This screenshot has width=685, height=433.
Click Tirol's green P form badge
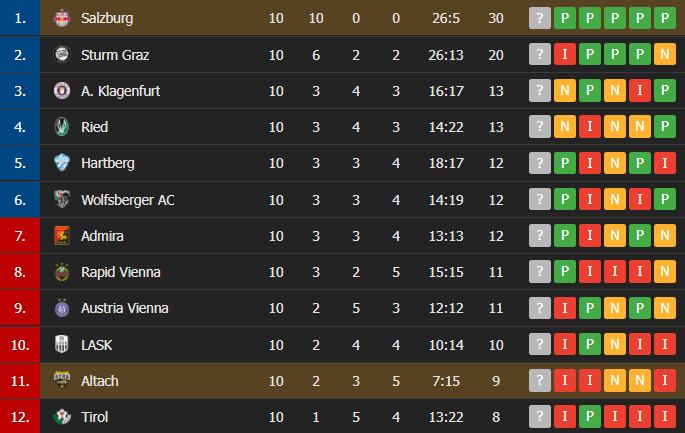click(x=590, y=416)
